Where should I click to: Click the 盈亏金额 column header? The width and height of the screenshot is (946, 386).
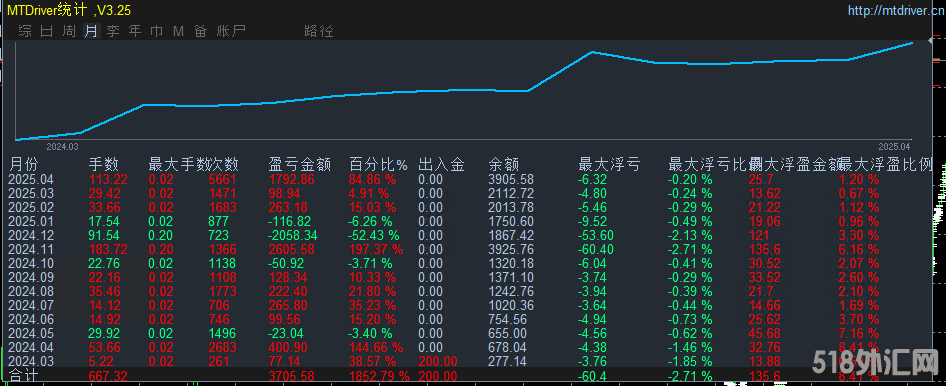pyautogui.click(x=300, y=164)
